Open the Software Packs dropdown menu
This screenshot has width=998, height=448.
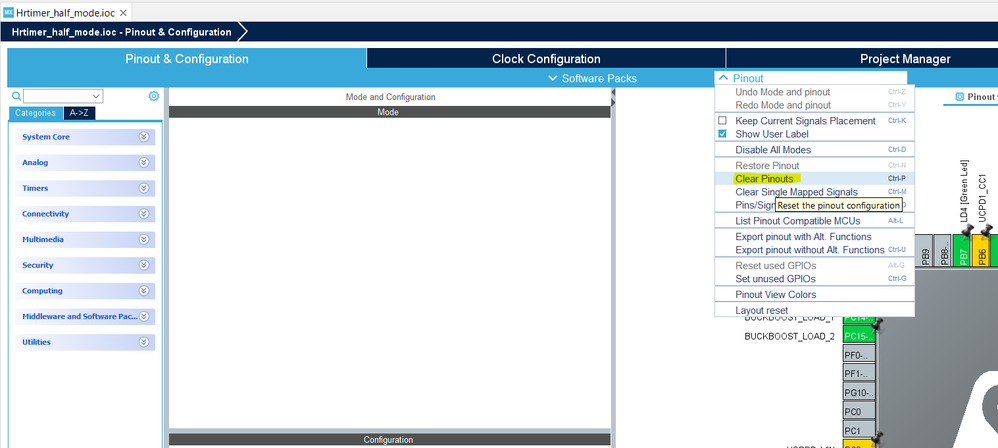[592, 78]
